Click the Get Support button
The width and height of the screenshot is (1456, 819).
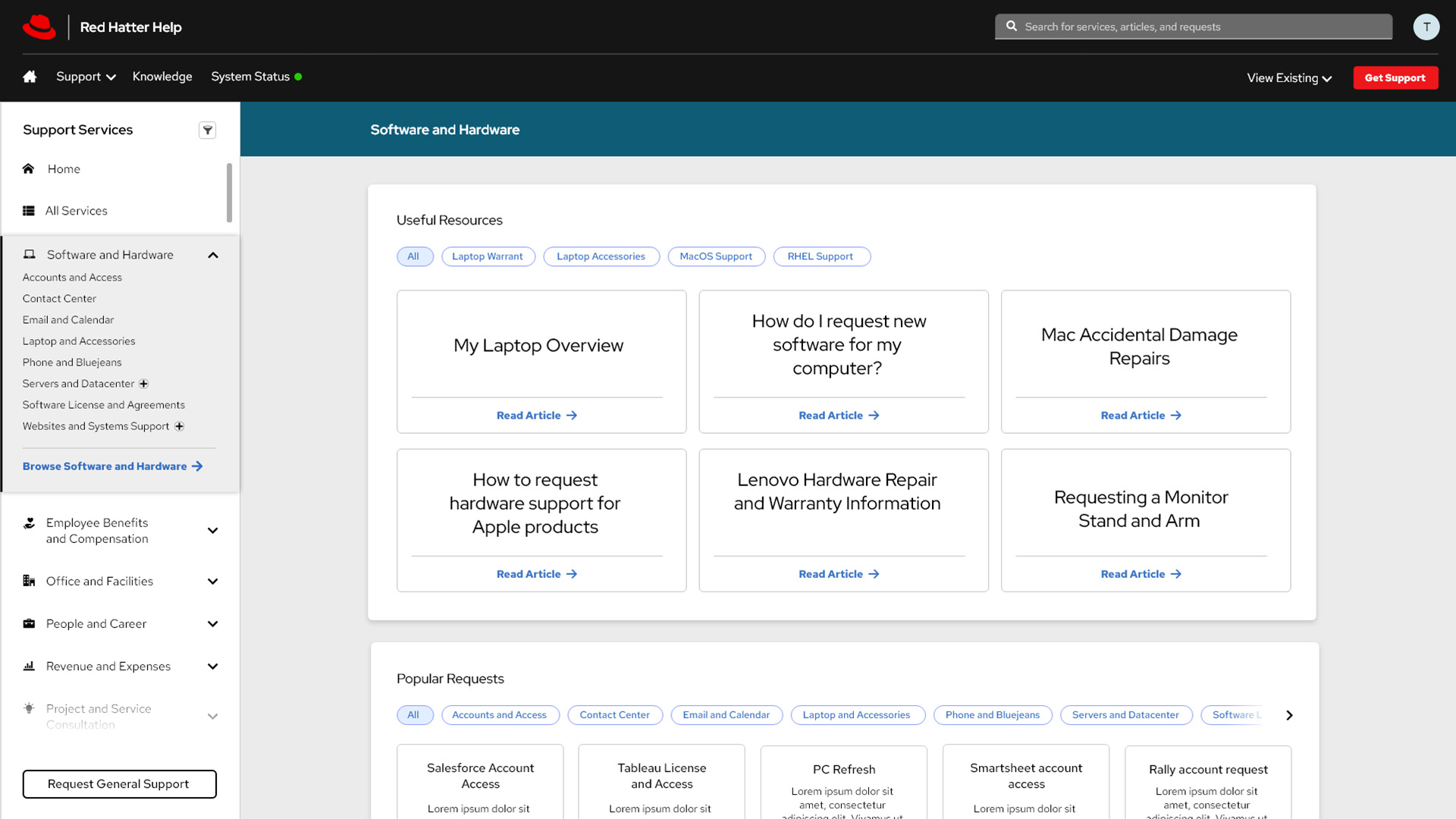point(1395,77)
